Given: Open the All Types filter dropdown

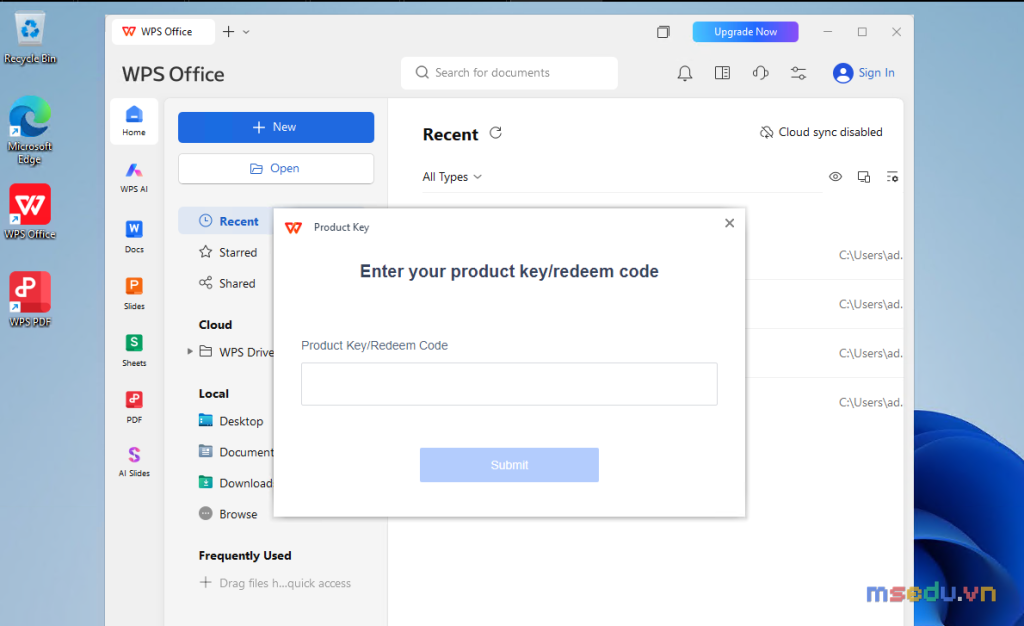Looking at the screenshot, I should 452,177.
